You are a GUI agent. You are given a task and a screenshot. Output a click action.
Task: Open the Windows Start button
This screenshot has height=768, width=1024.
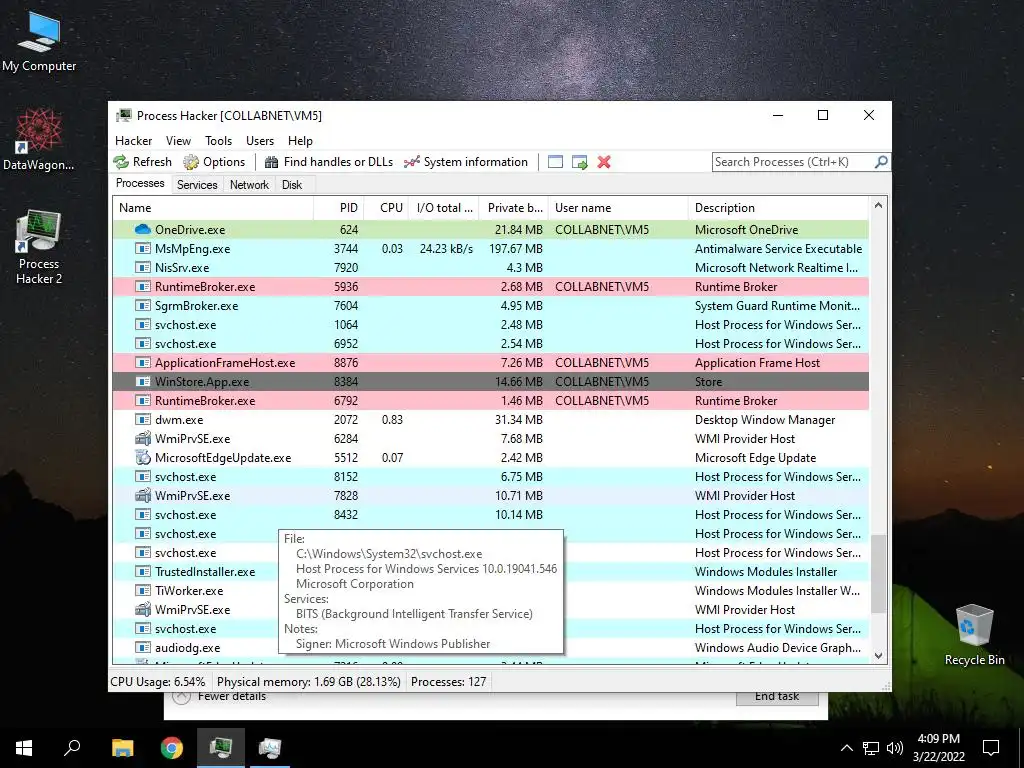pos(24,748)
